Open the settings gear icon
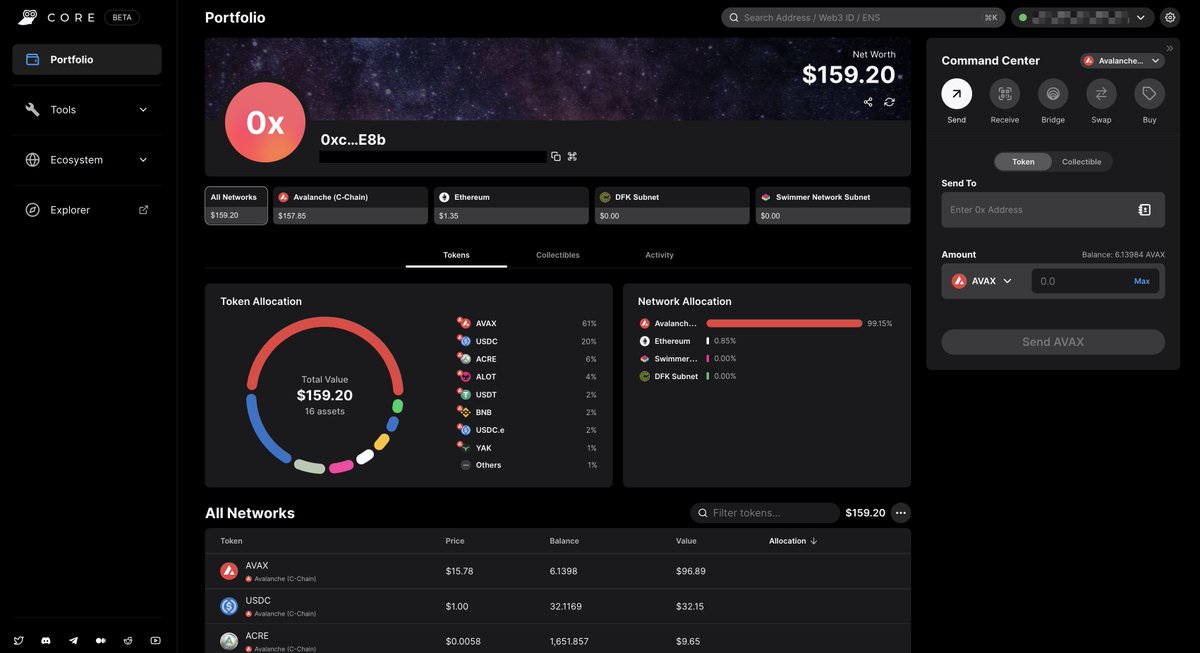This screenshot has height=653, width=1200. (1170, 17)
